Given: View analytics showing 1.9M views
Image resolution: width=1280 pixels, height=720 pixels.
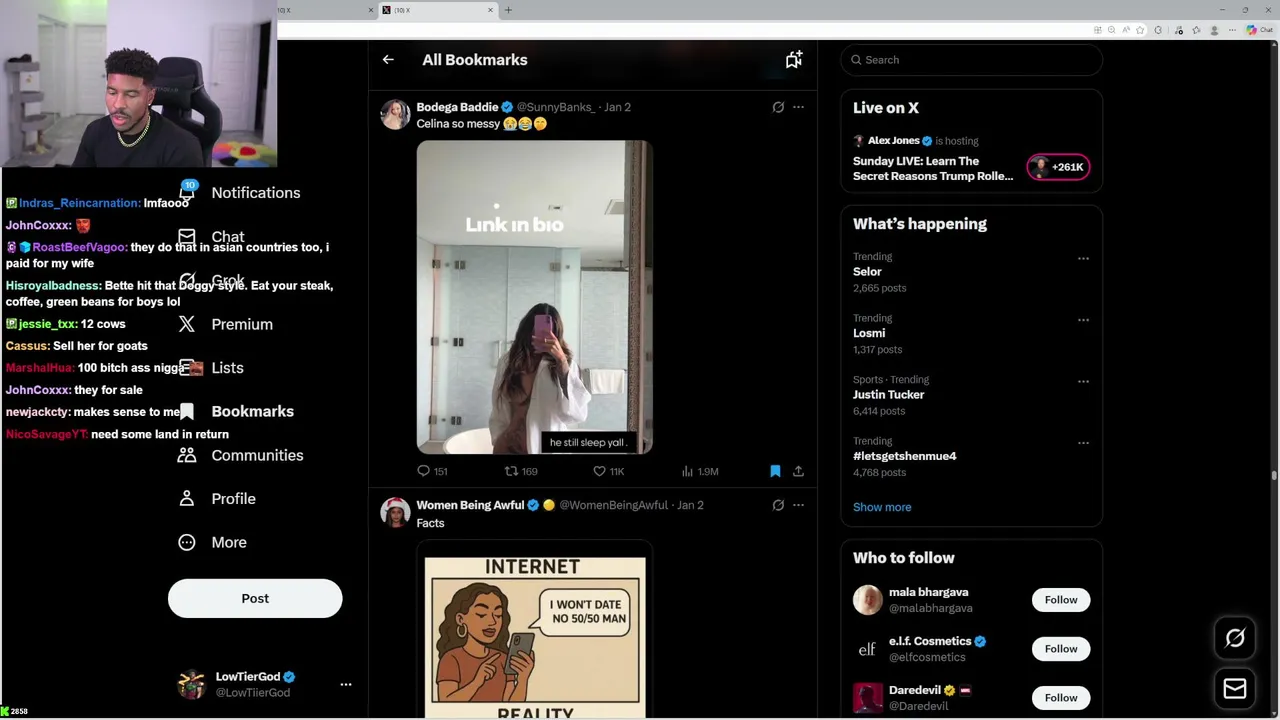Looking at the screenshot, I should point(700,471).
